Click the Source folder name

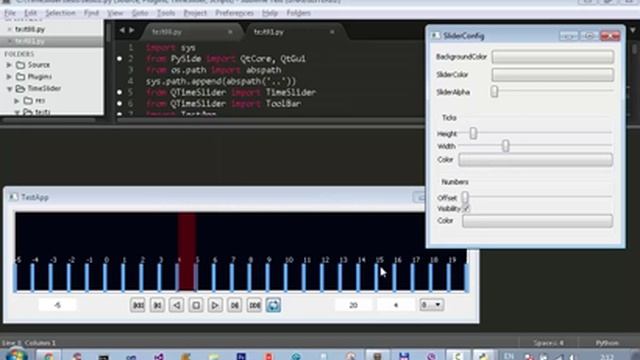pos(39,65)
